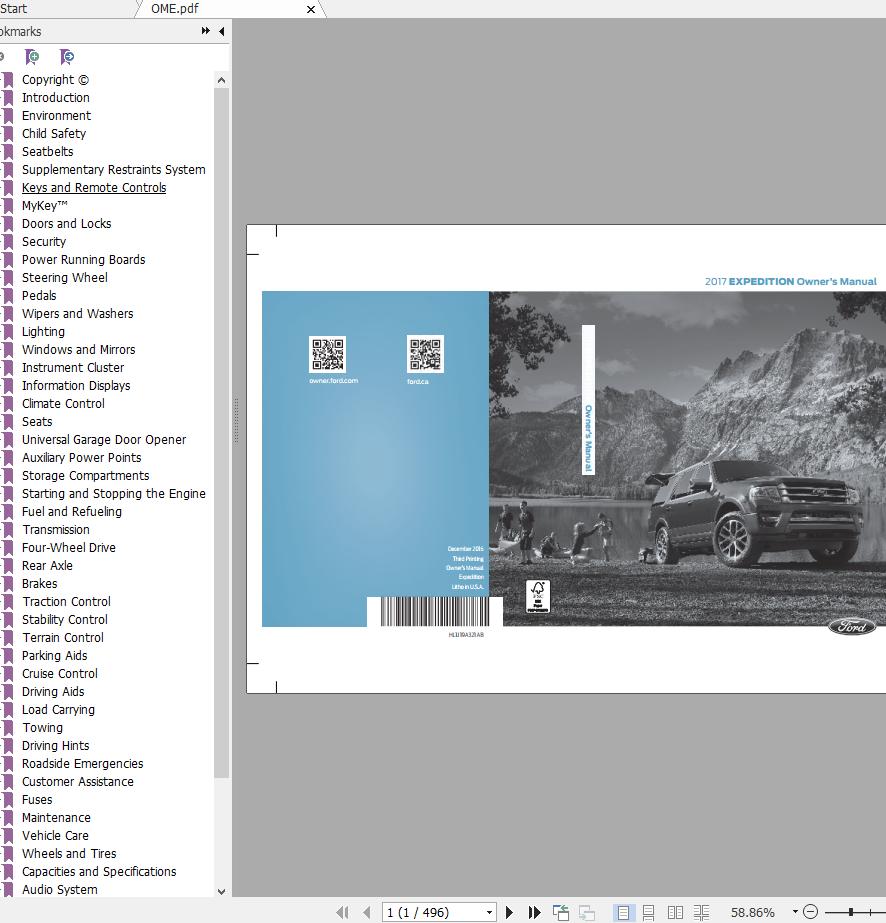Go to the previous page

point(367,912)
